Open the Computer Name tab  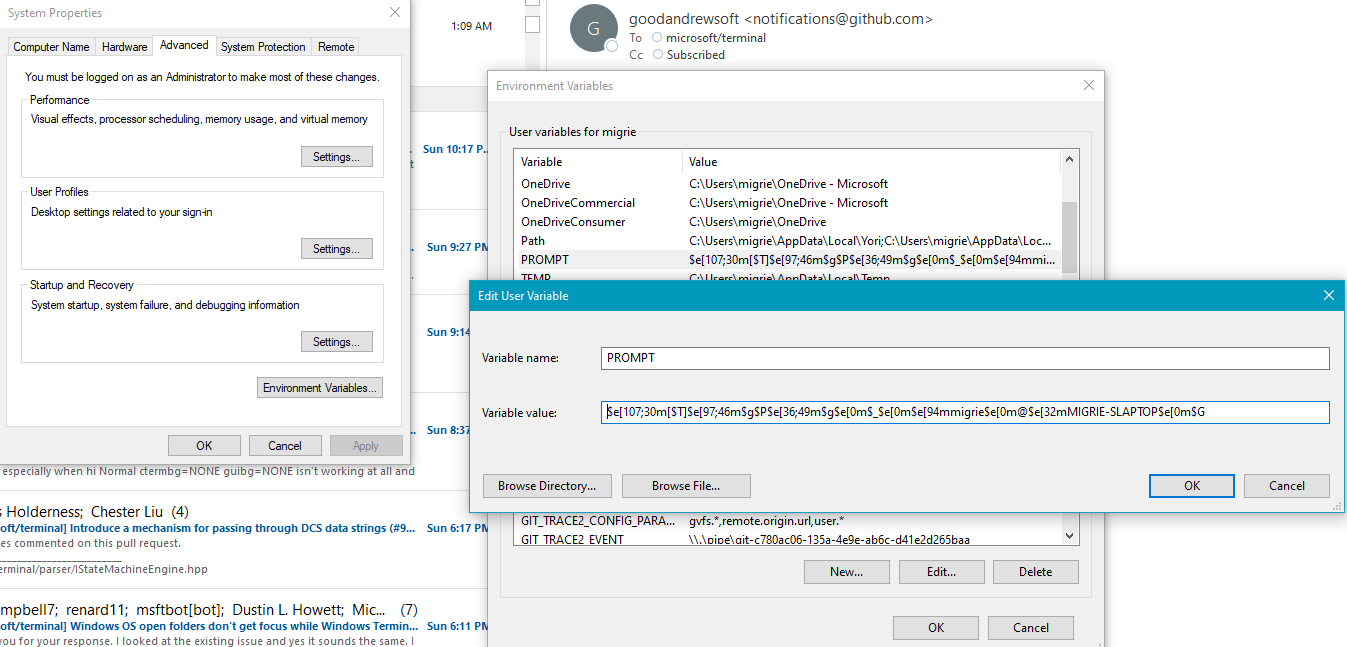(51, 47)
